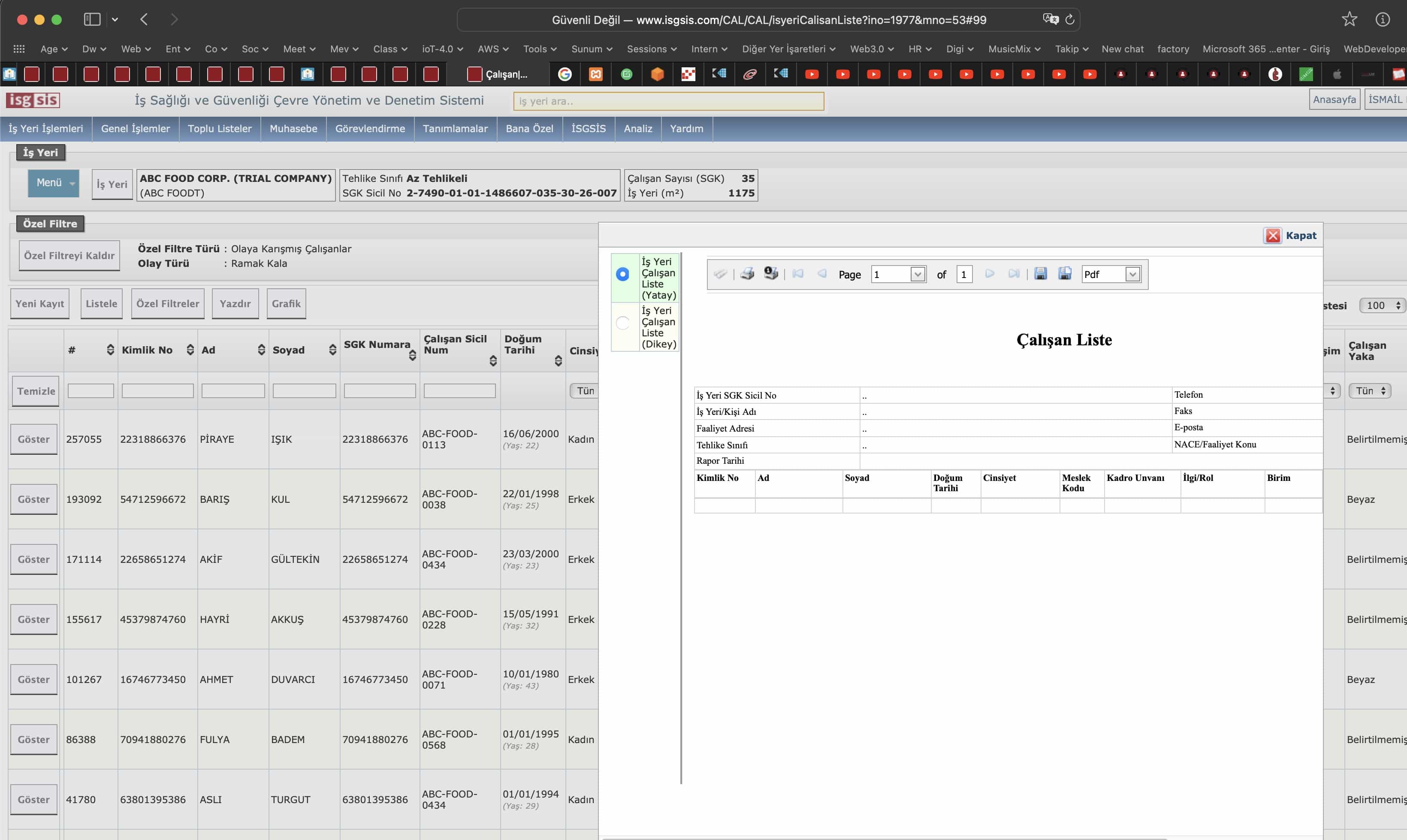Click Göster for PİRAYE IŞIK row
Screen dimensions: 1407x840
pos(33,439)
